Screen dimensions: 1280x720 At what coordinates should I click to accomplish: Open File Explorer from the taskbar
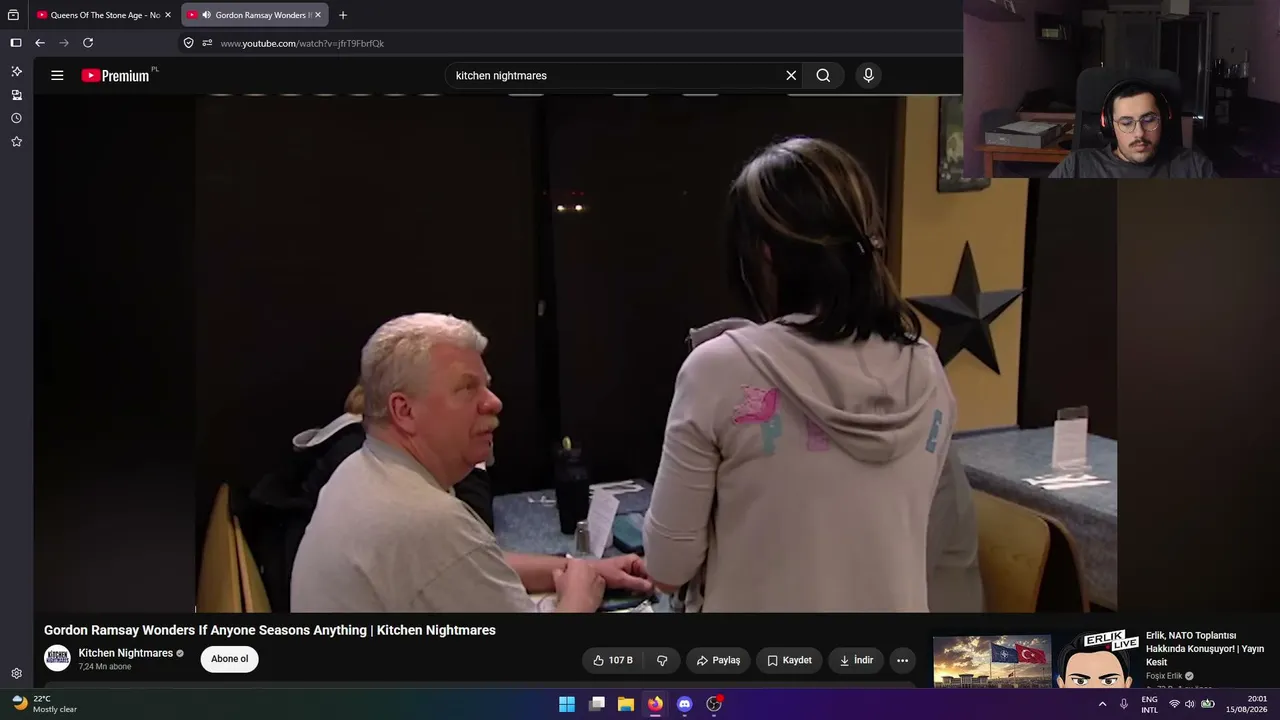(626, 704)
